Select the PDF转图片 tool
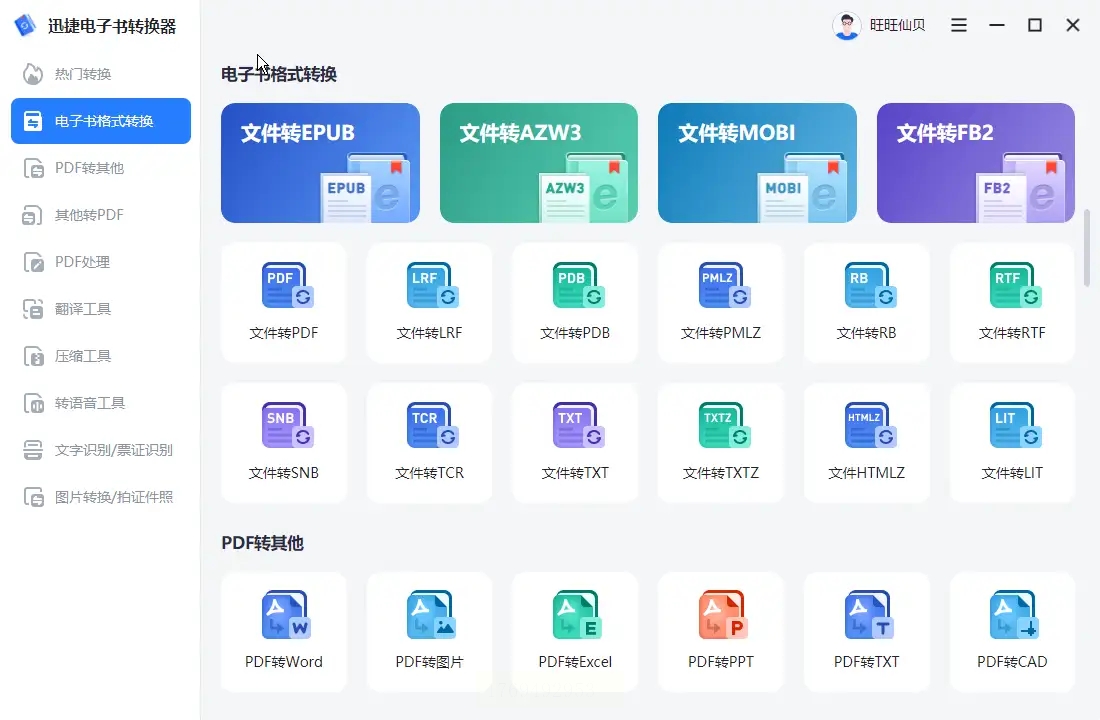The height and width of the screenshot is (720, 1100). (429, 632)
